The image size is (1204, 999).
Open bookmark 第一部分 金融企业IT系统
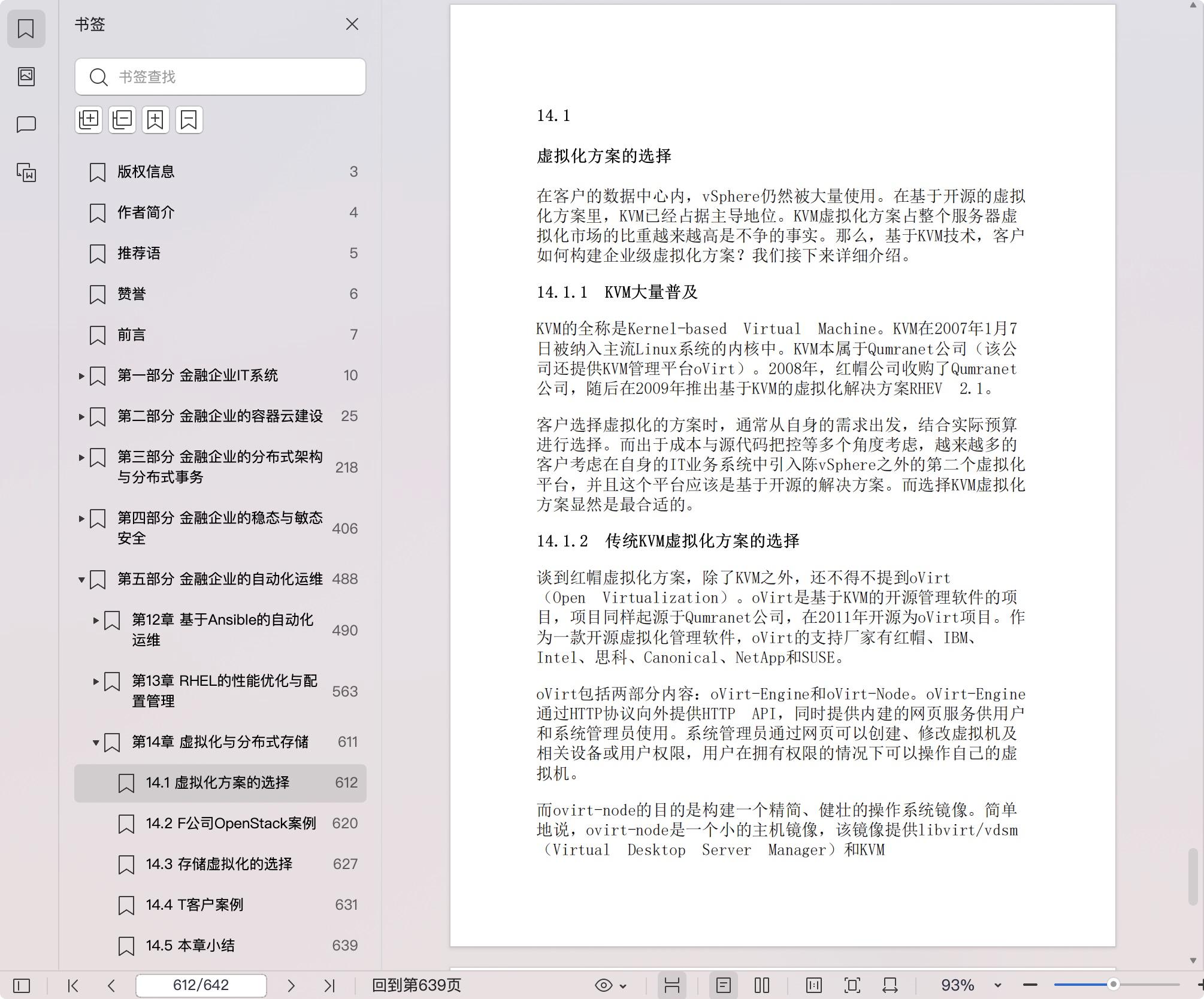tap(198, 376)
